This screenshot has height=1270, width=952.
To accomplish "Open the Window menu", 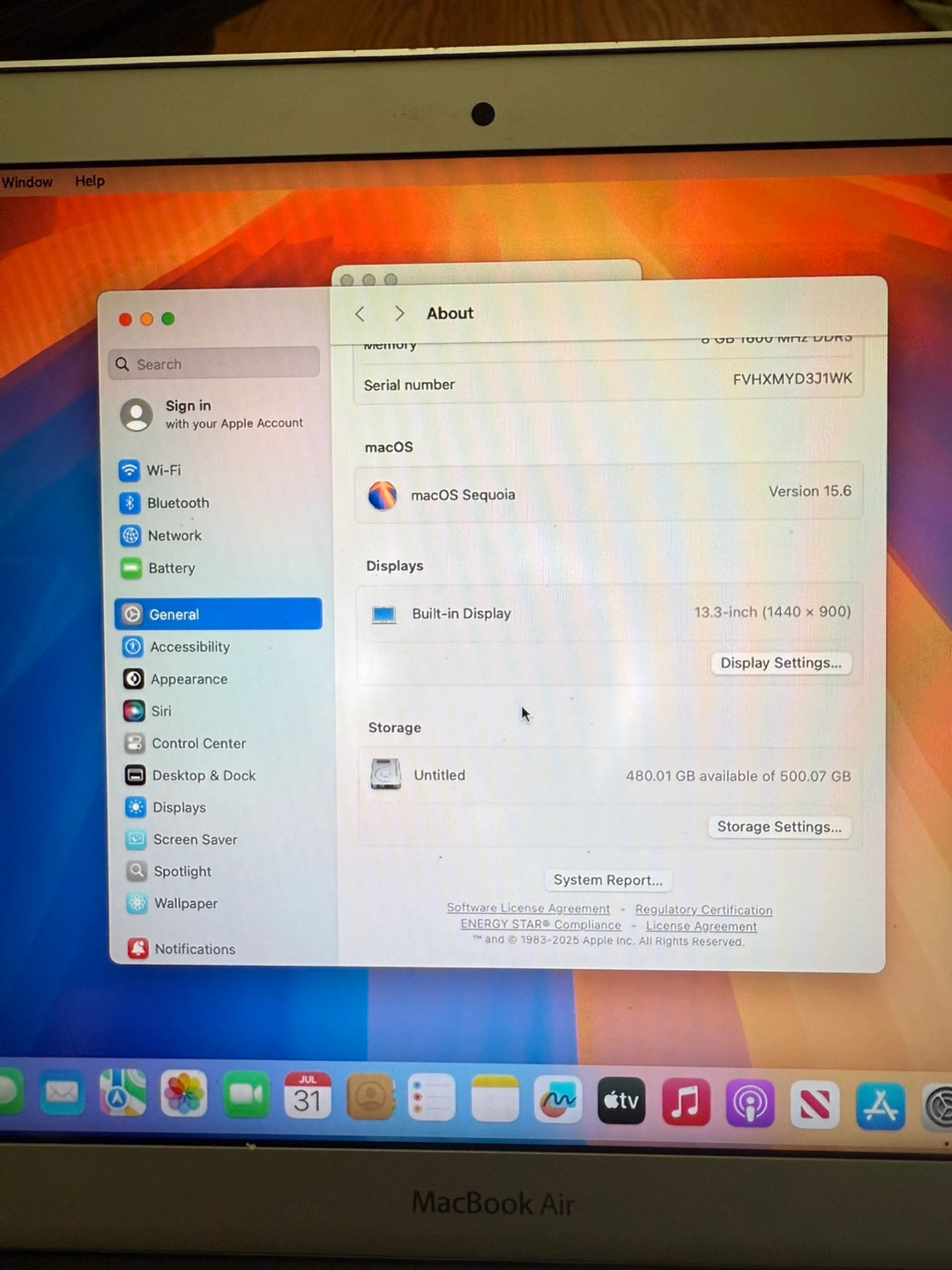I will (x=27, y=182).
